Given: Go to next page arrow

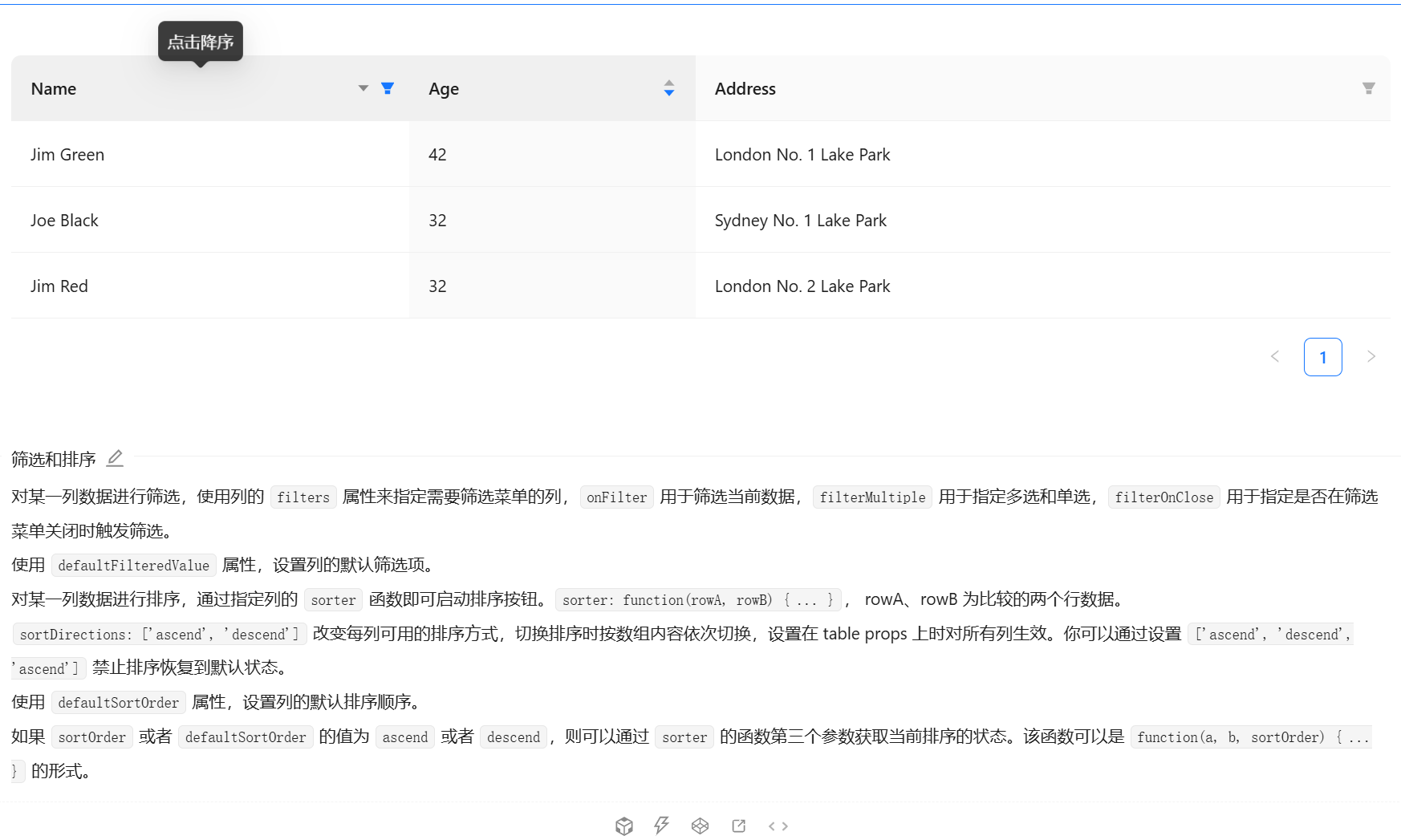Looking at the screenshot, I should (x=1371, y=357).
